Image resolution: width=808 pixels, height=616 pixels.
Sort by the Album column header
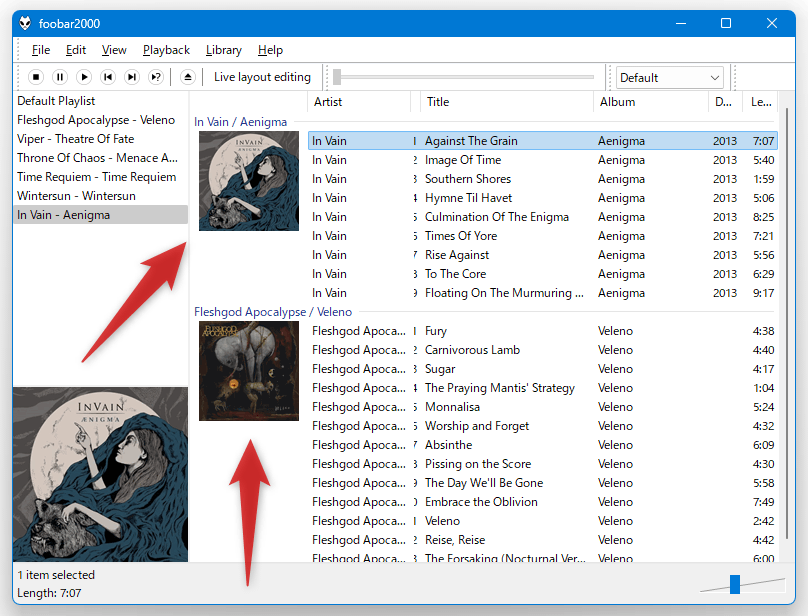click(651, 102)
